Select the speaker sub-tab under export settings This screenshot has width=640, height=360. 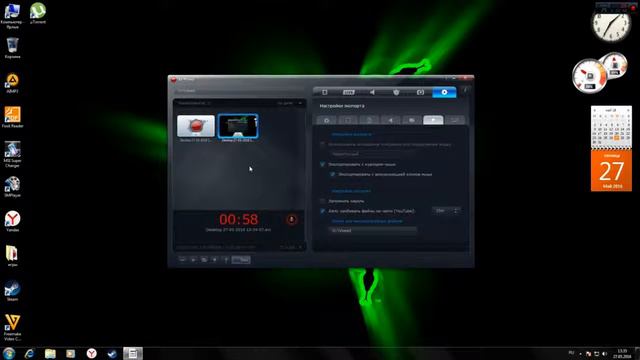[x=391, y=120]
